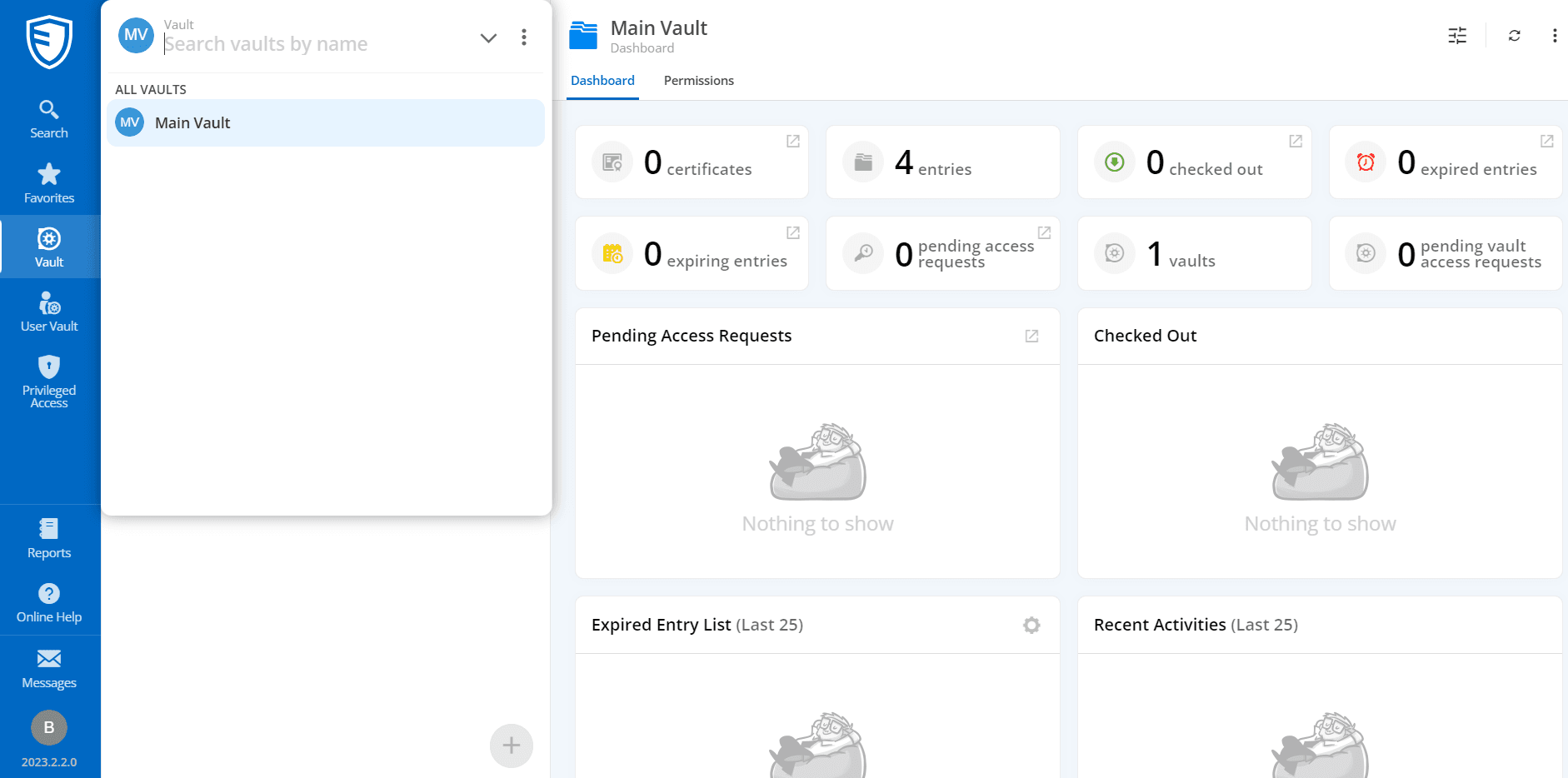Open the top-right more options menu
Screen dimensions: 1568x778
click(1554, 36)
